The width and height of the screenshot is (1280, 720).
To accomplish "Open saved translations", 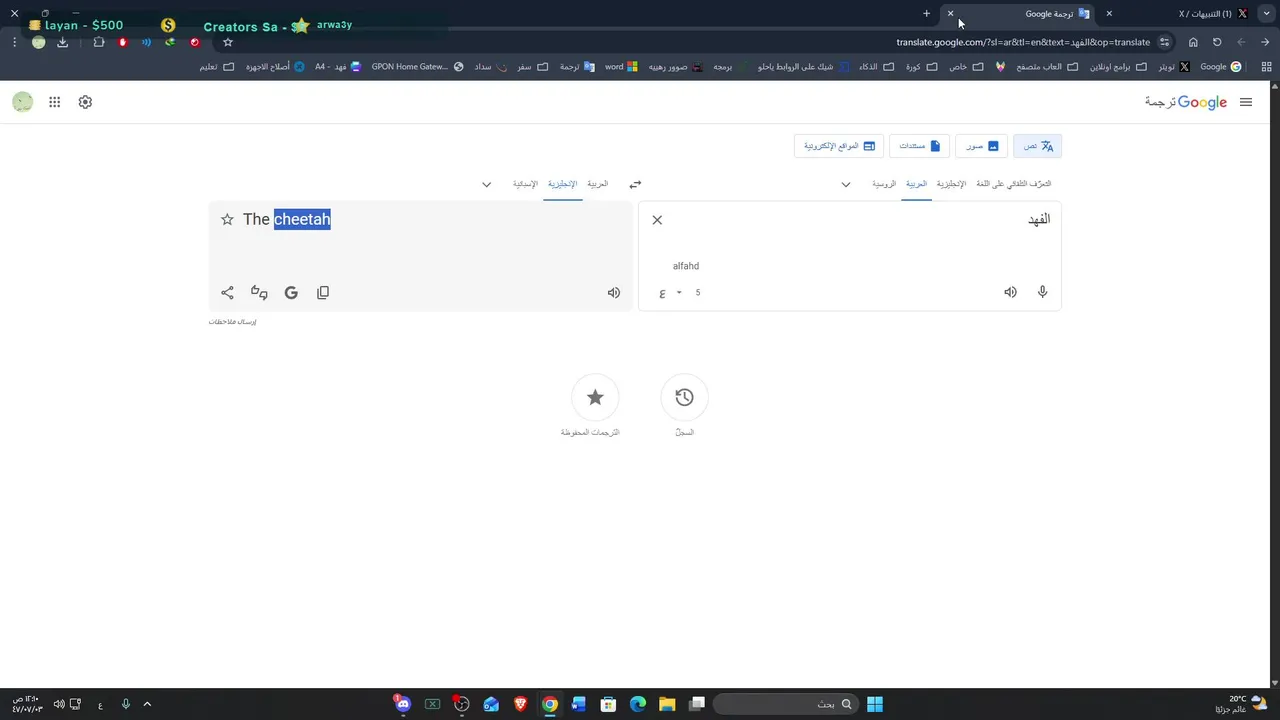I will coord(595,397).
